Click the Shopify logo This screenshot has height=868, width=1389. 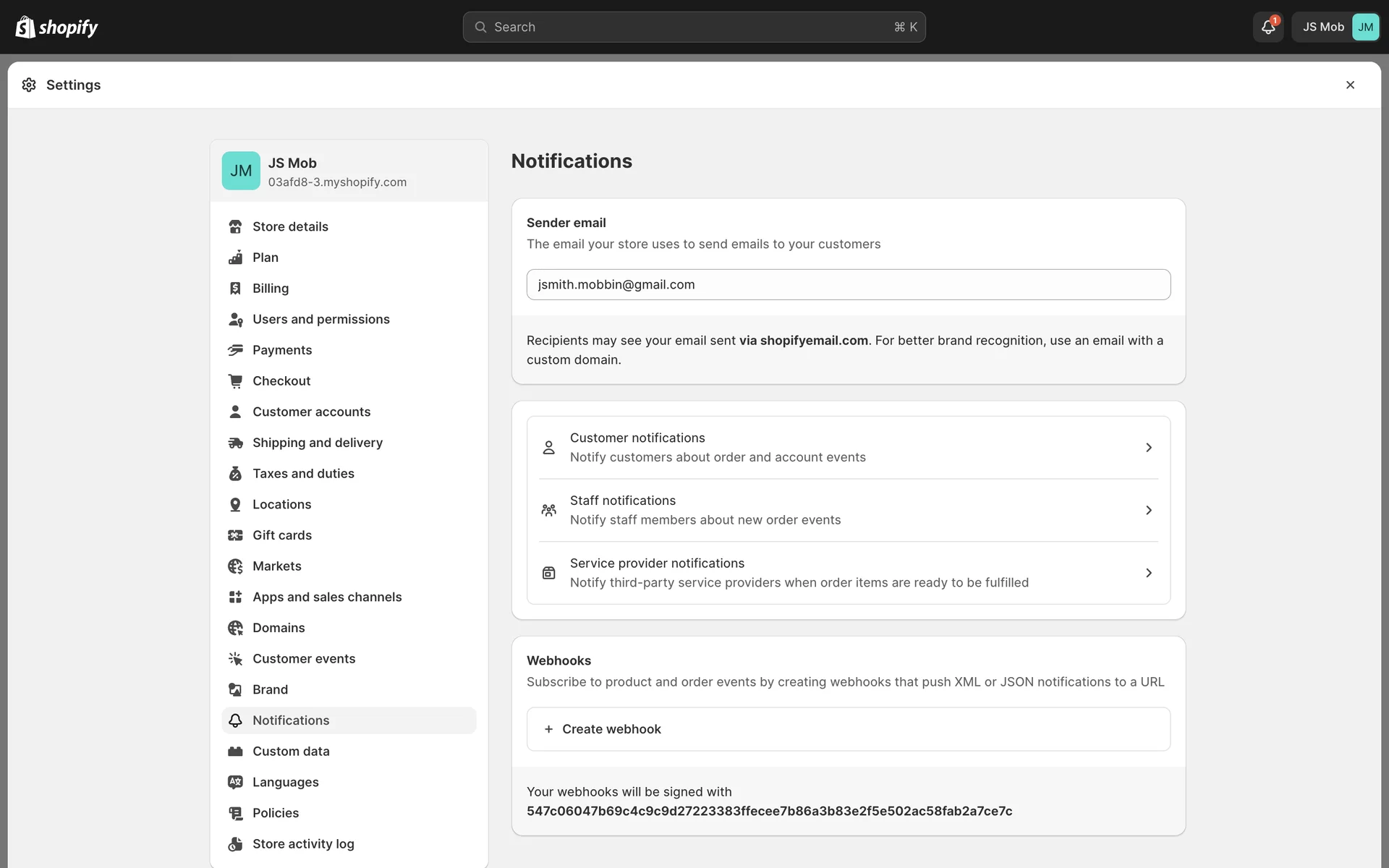(x=56, y=27)
